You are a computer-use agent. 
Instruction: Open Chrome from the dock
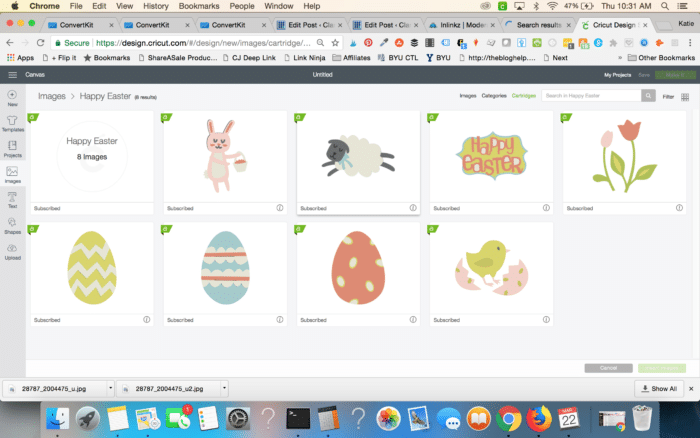pyautogui.click(x=508, y=419)
